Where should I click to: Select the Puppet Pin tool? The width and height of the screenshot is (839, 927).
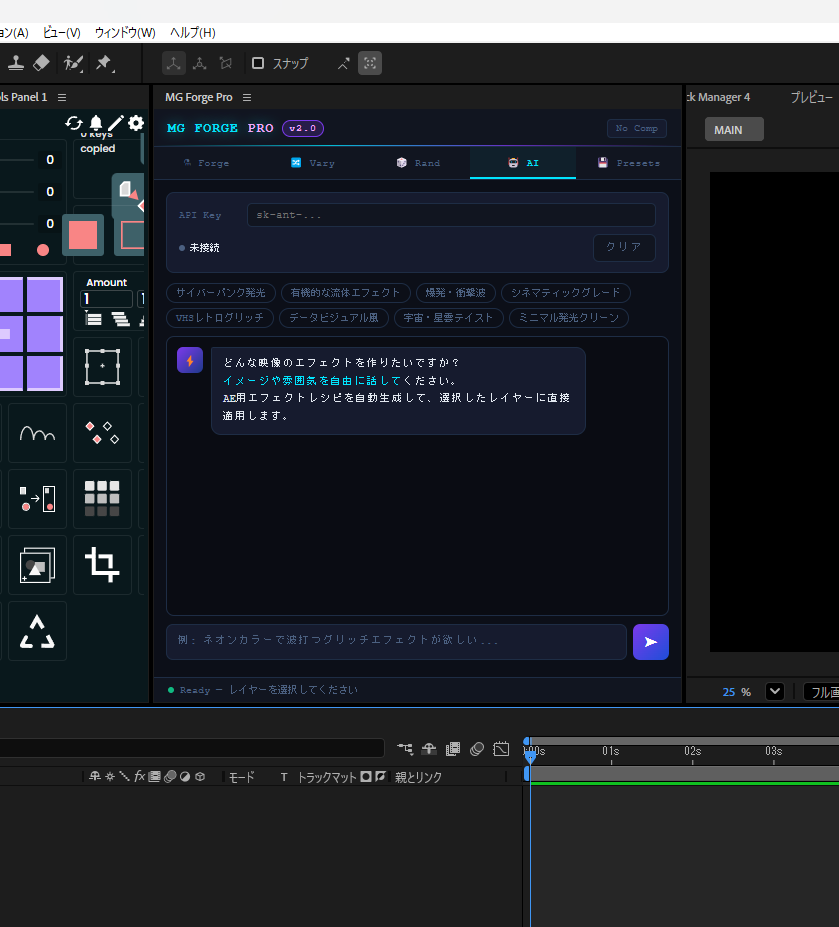pos(104,63)
